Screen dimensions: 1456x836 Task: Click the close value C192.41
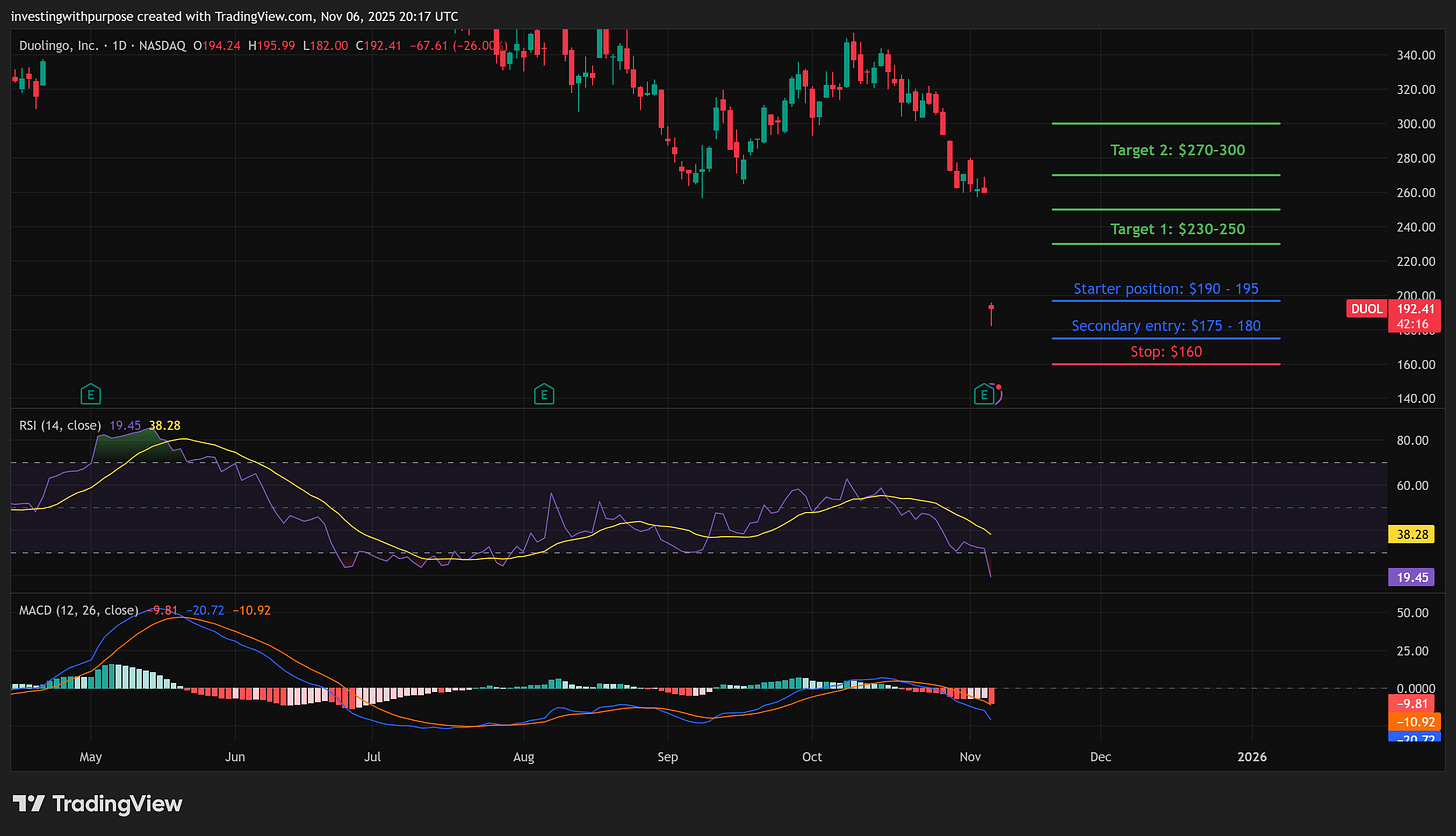pos(377,46)
